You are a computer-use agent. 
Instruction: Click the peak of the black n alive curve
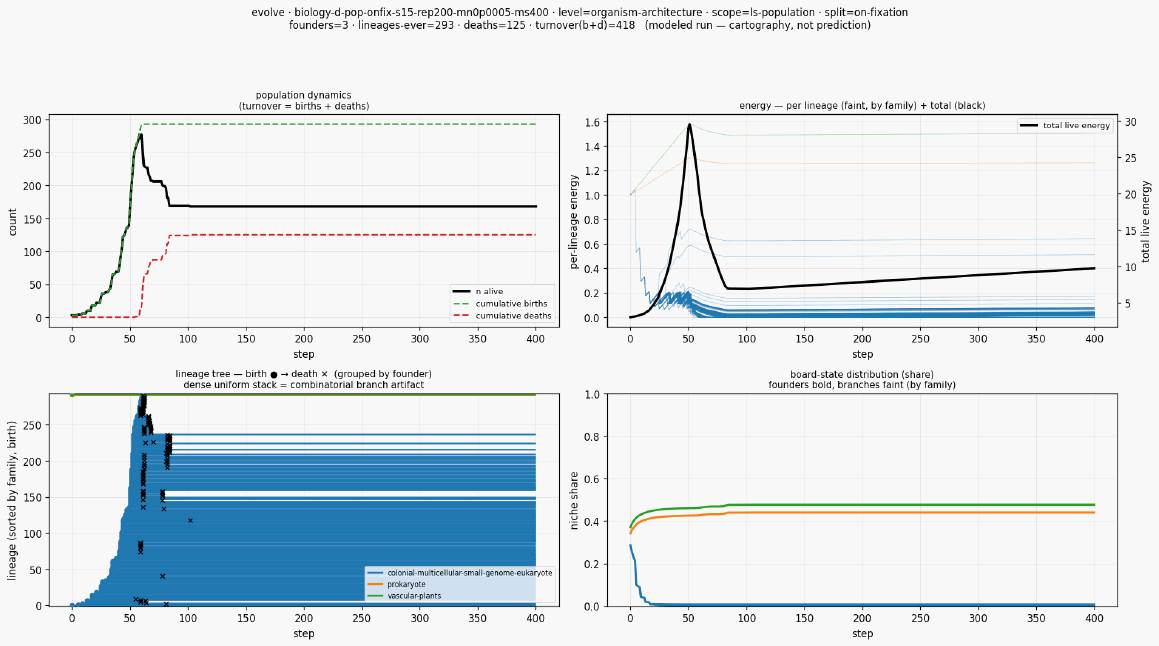click(140, 135)
